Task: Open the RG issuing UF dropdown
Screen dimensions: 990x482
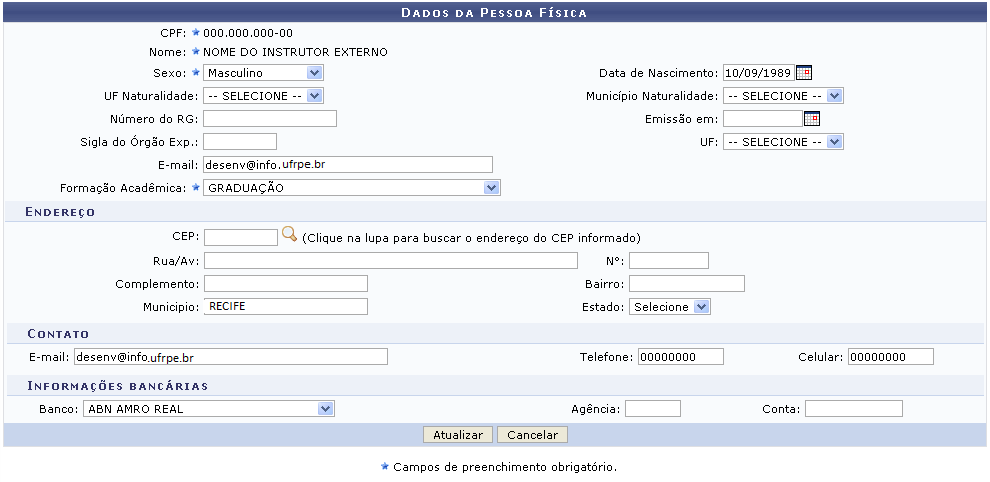Action: click(783, 142)
